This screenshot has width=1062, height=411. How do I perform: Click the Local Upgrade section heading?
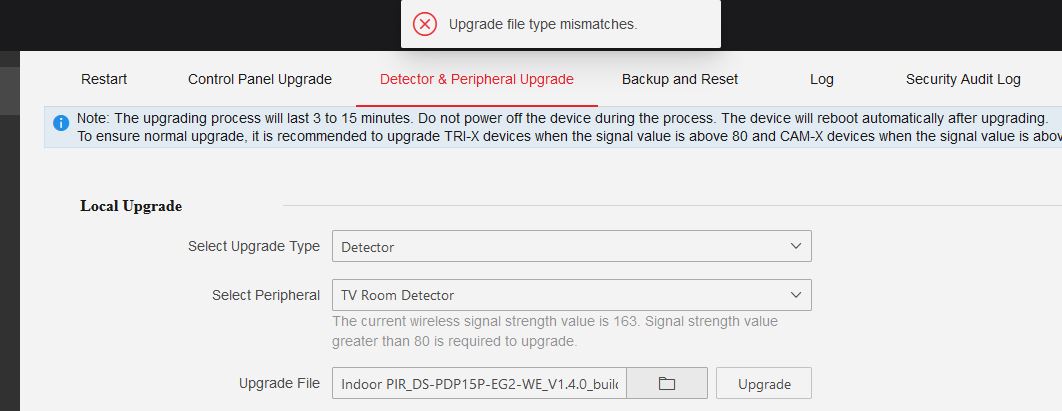pos(131,206)
